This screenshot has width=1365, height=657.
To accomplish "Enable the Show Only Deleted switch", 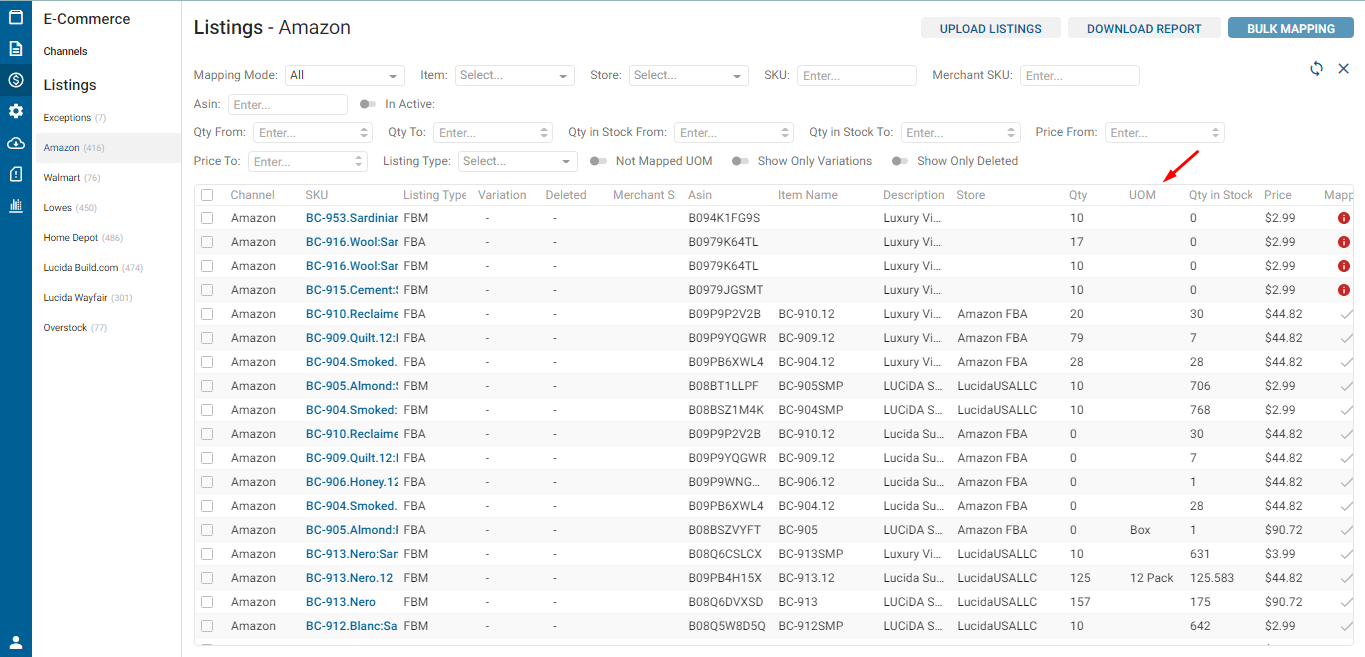I will [900, 161].
